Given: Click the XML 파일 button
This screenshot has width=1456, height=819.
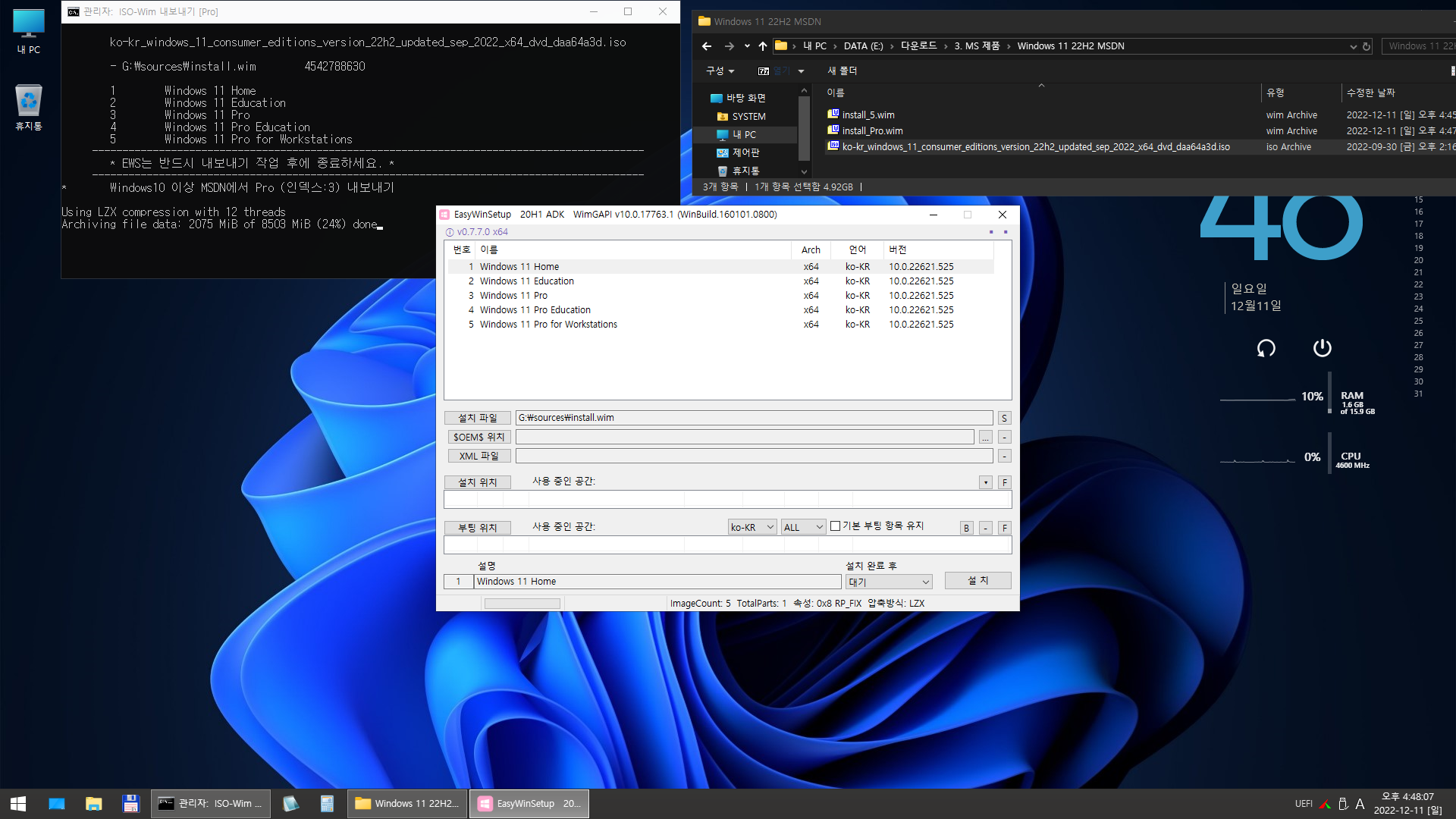Looking at the screenshot, I should click(x=479, y=456).
